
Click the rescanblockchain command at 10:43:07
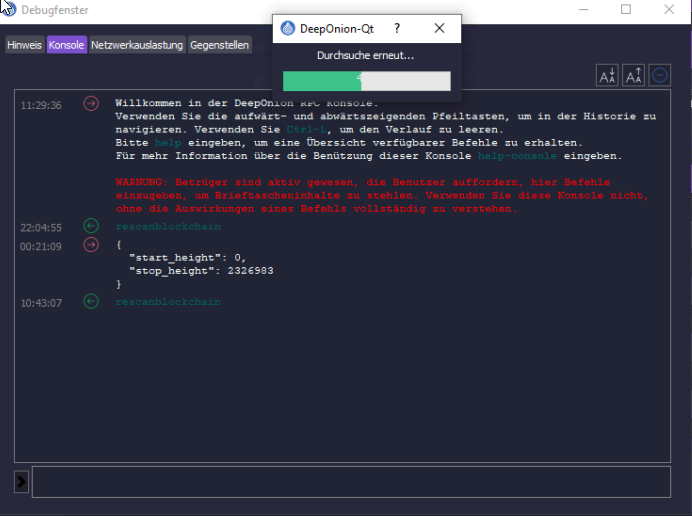click(168, 302)
